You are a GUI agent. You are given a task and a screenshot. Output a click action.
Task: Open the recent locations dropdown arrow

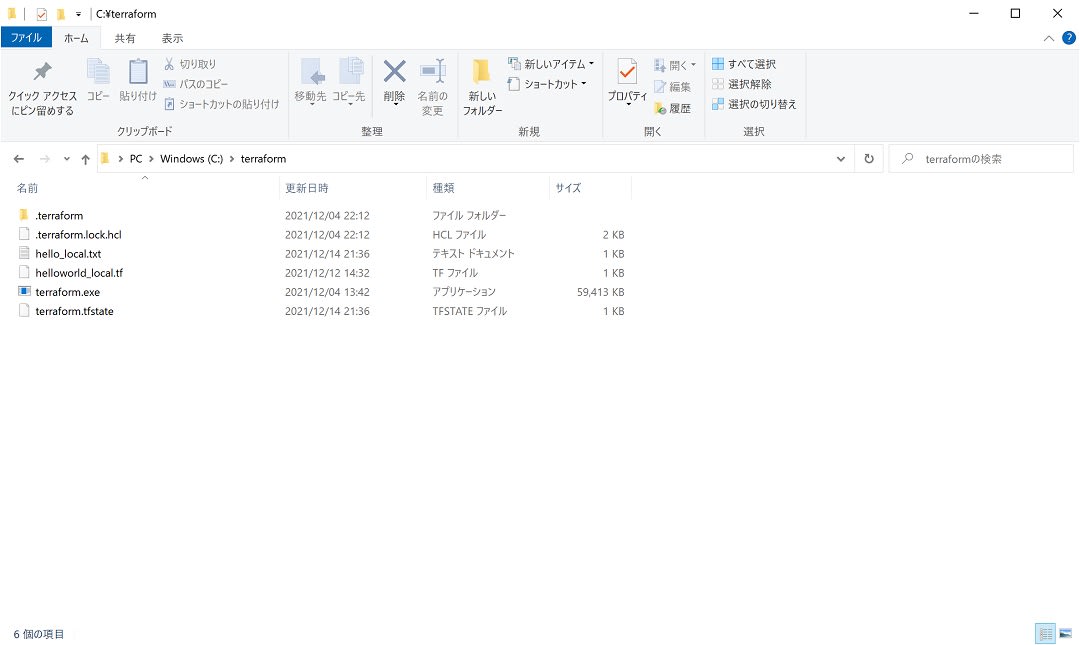(x=66, y=159)
